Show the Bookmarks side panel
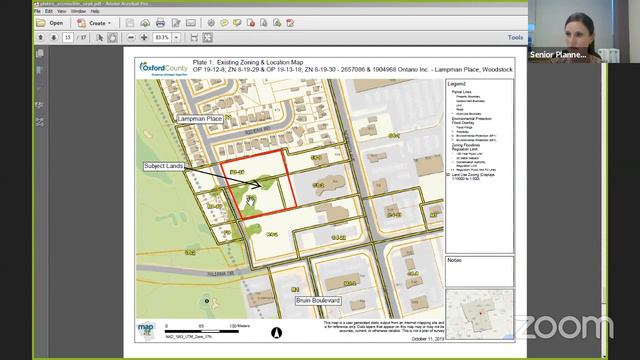The width and height of the screenshot is (640, 360). [x=40, y=70]
